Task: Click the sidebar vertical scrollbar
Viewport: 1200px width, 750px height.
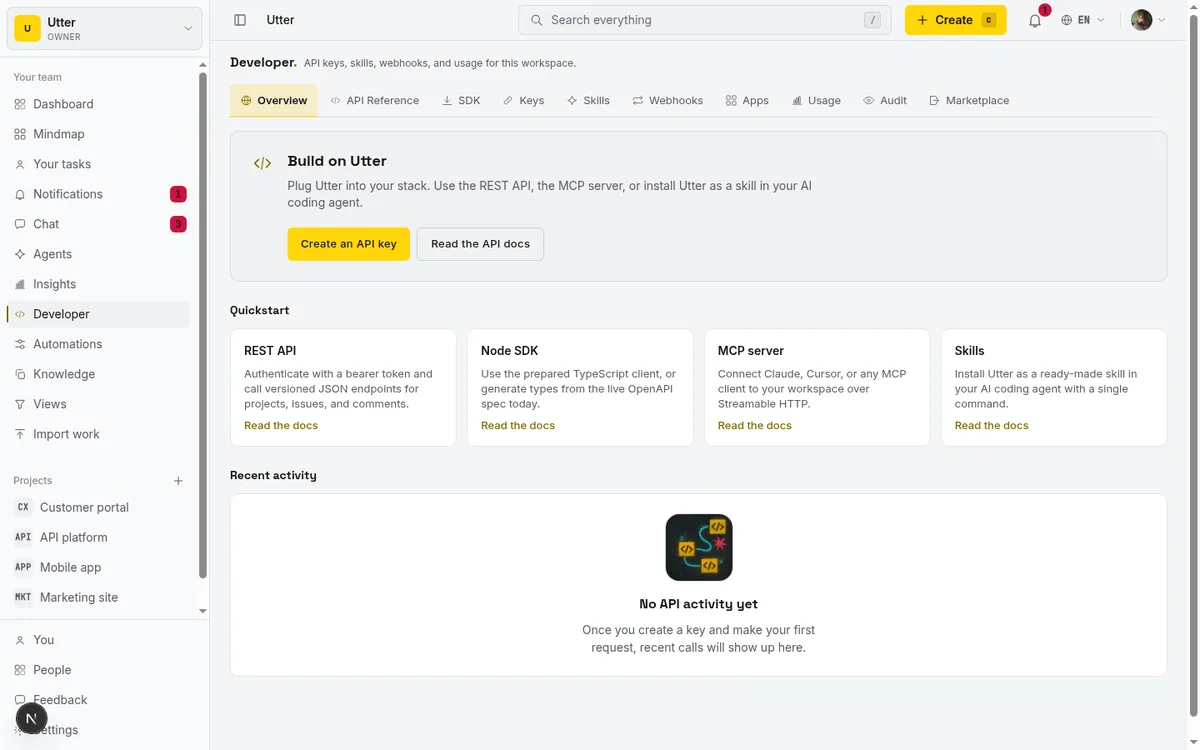Action: 203,325
